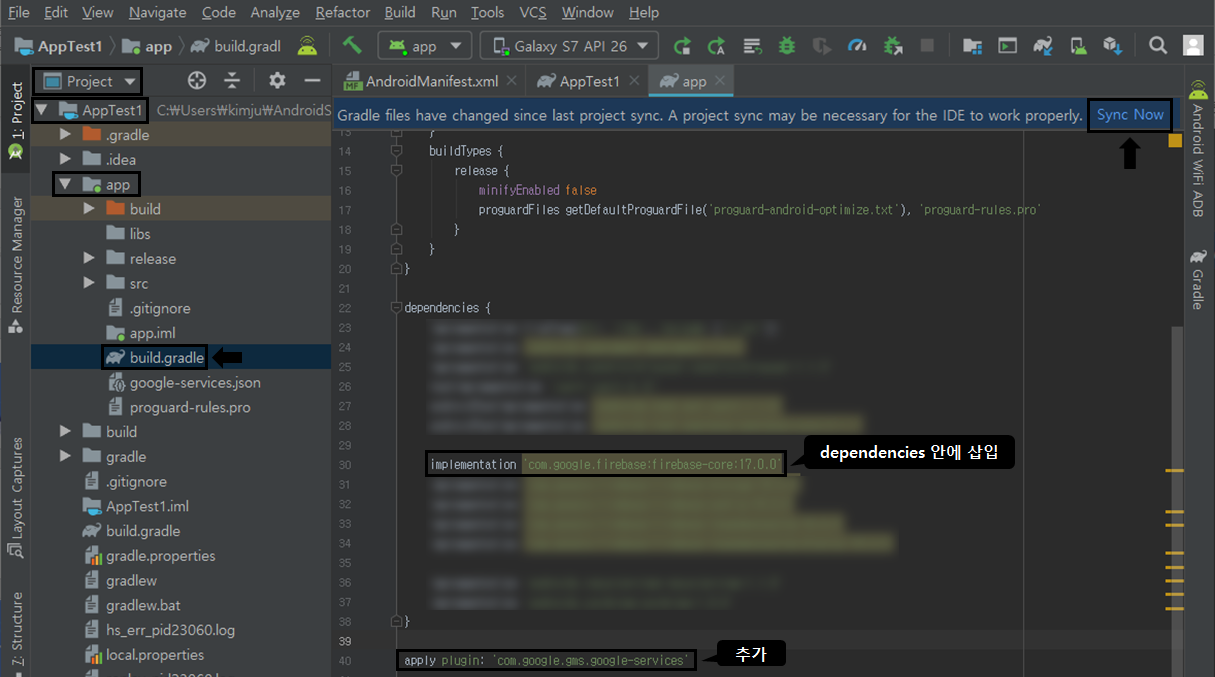Viewport: 1215px width, 677px height.
Task: Click the green Run app icon
Action: coord(683,46)
